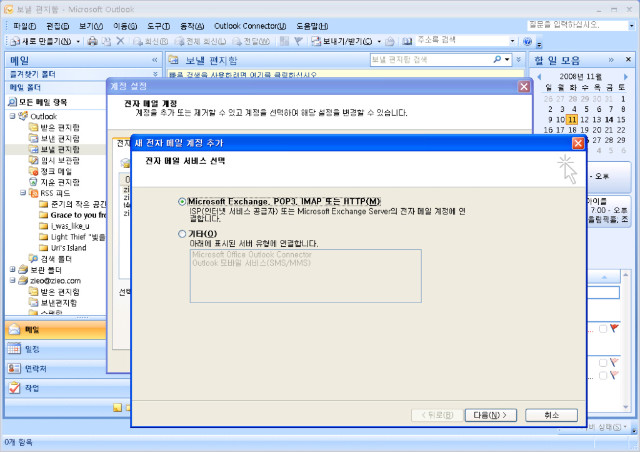This screenshot has height=452, width=640.
Task: Select date 11 in the calendar
Action: coord(572,120)
